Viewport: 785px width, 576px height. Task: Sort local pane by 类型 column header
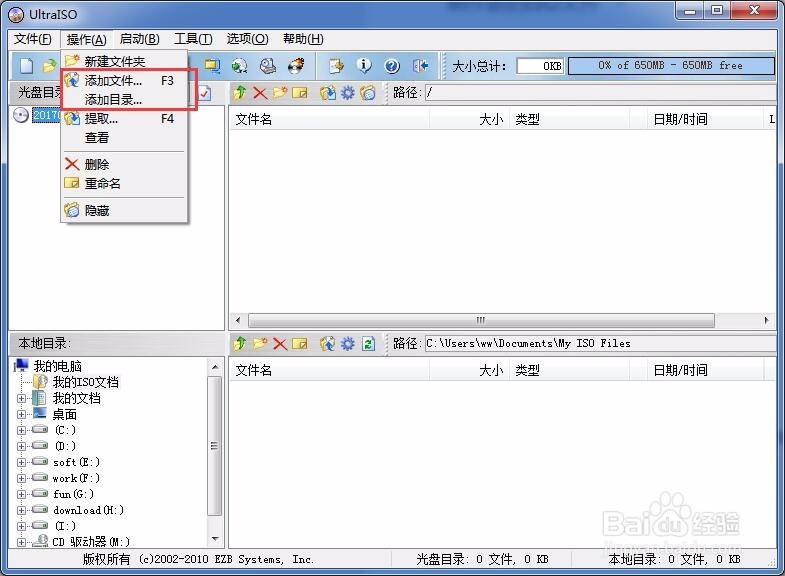pyautogui.click(x=569, y=371)
